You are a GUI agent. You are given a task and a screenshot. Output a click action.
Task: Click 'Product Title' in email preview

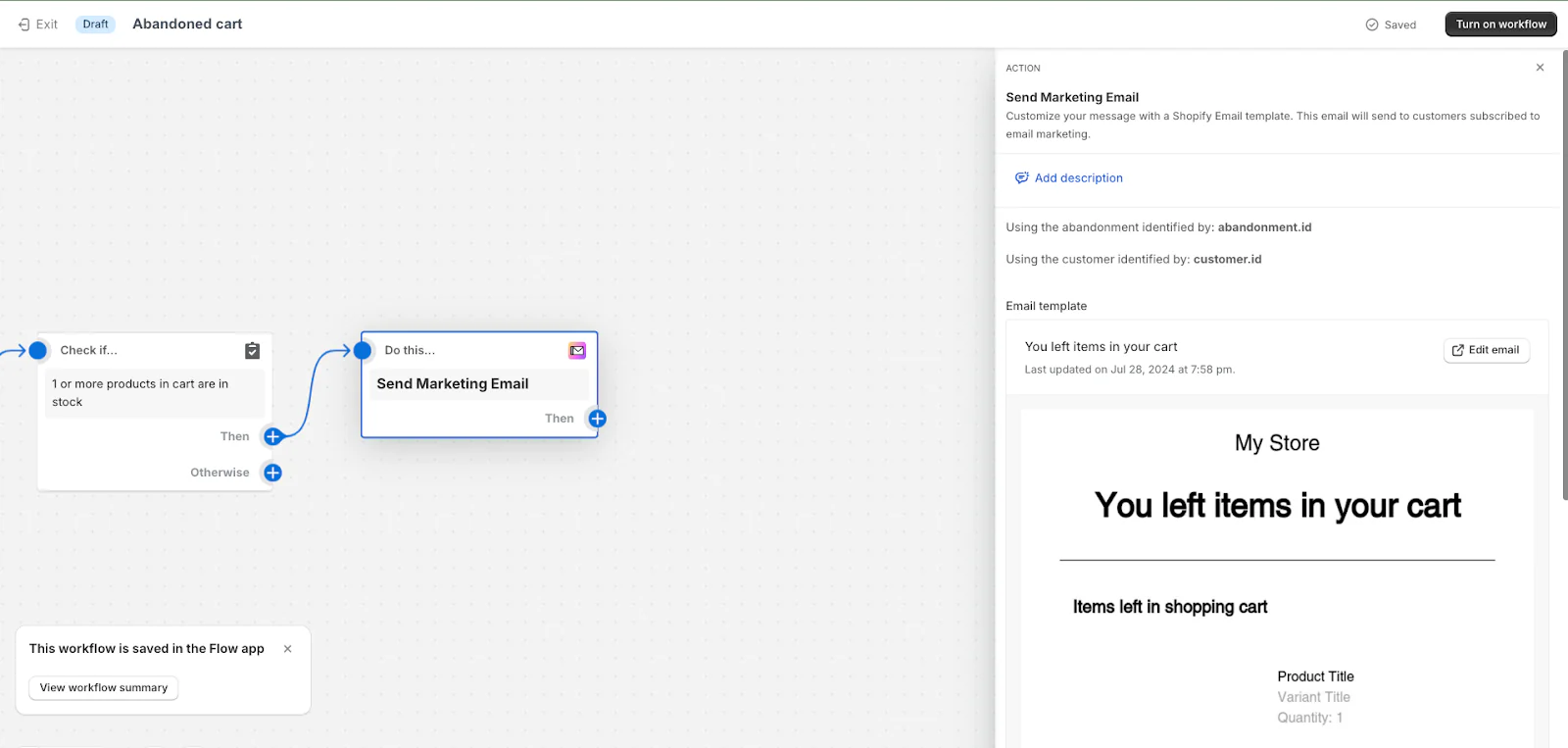(x=1315, y=676)
